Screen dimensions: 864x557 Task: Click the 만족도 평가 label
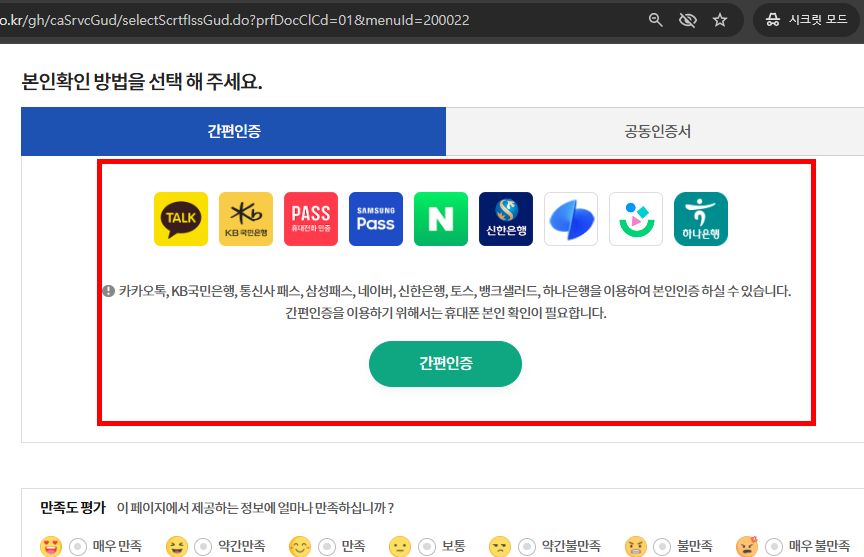pyautogui.click(x=73, y=507)
